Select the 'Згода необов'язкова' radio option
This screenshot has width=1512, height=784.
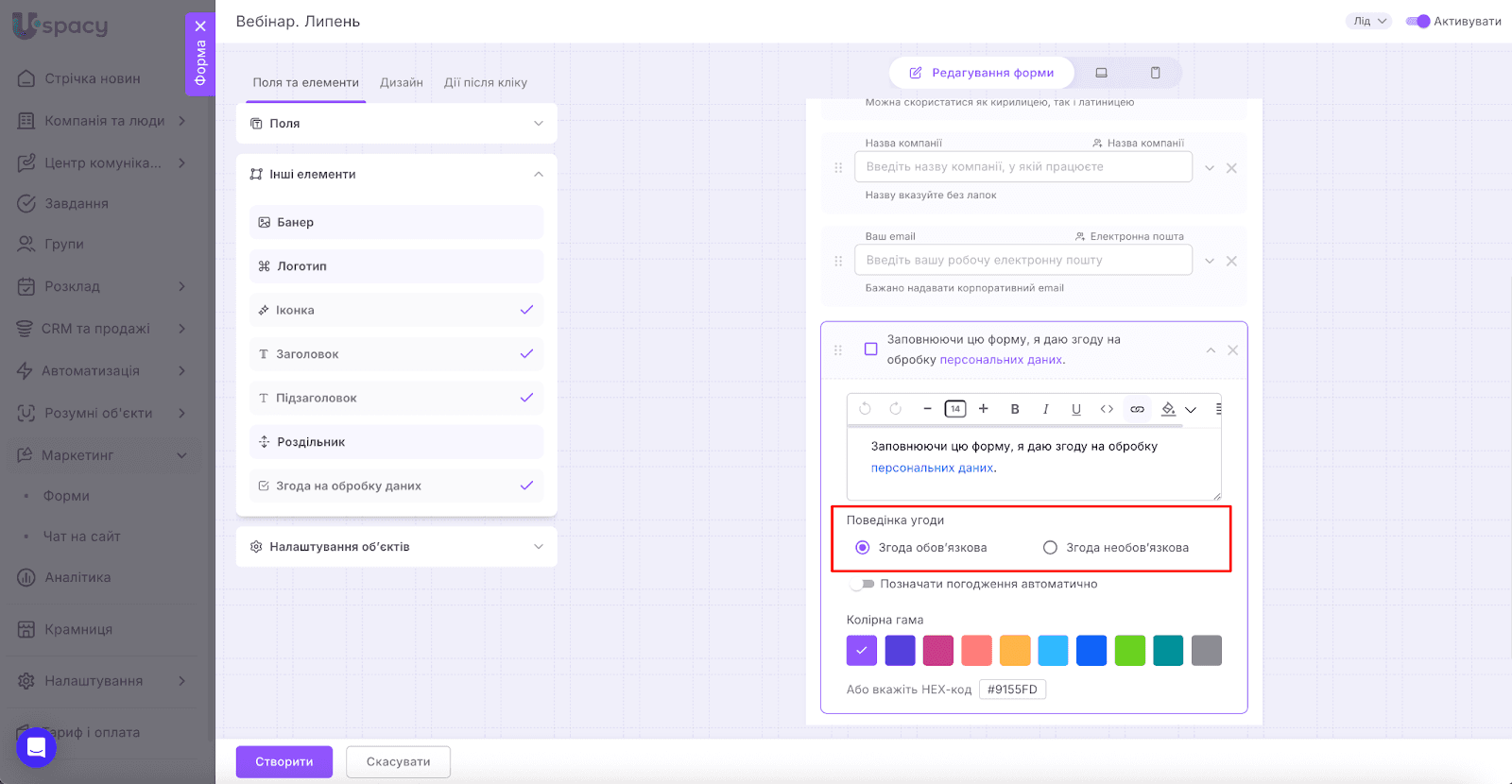tap(1050, 548)
